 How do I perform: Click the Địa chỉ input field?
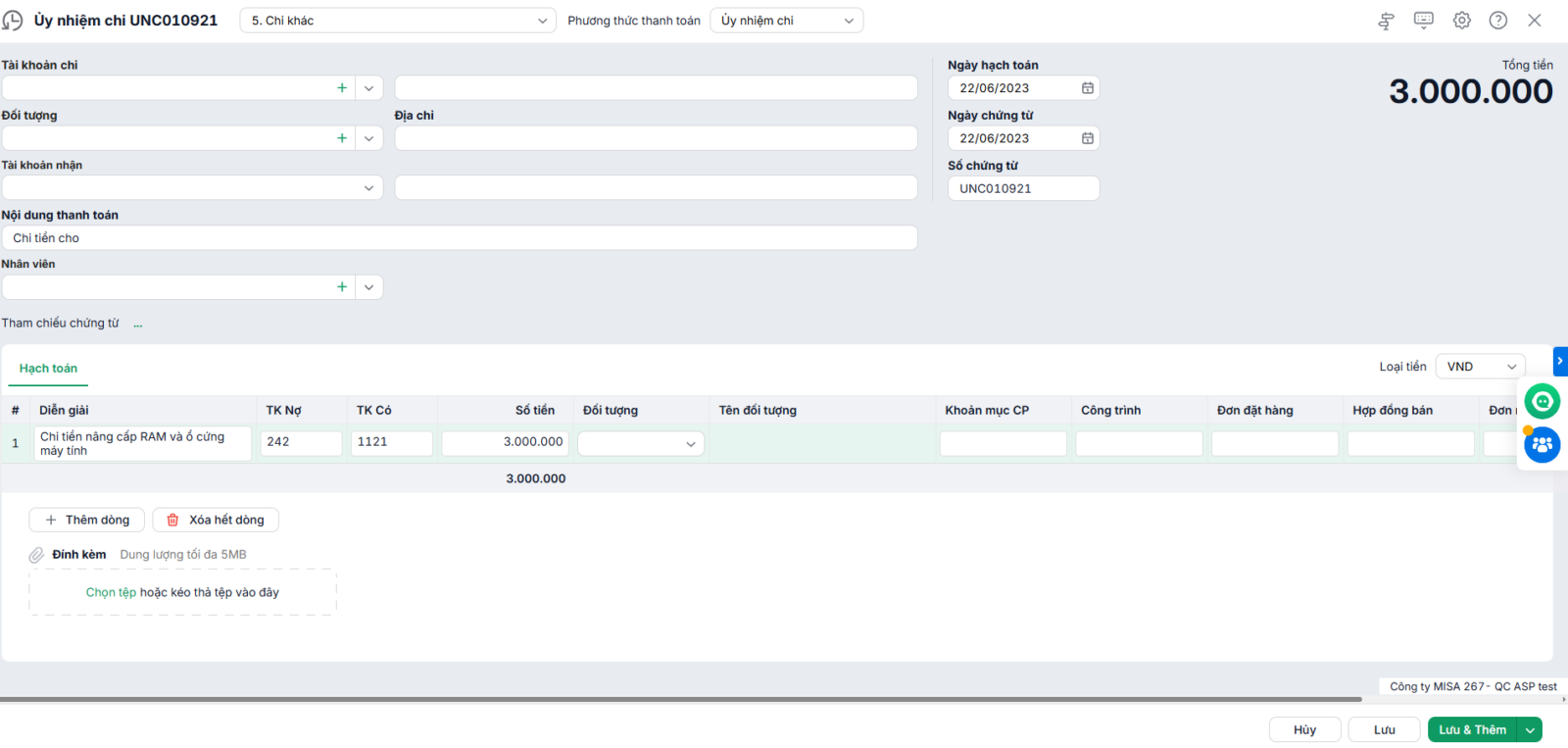point(656,138)
